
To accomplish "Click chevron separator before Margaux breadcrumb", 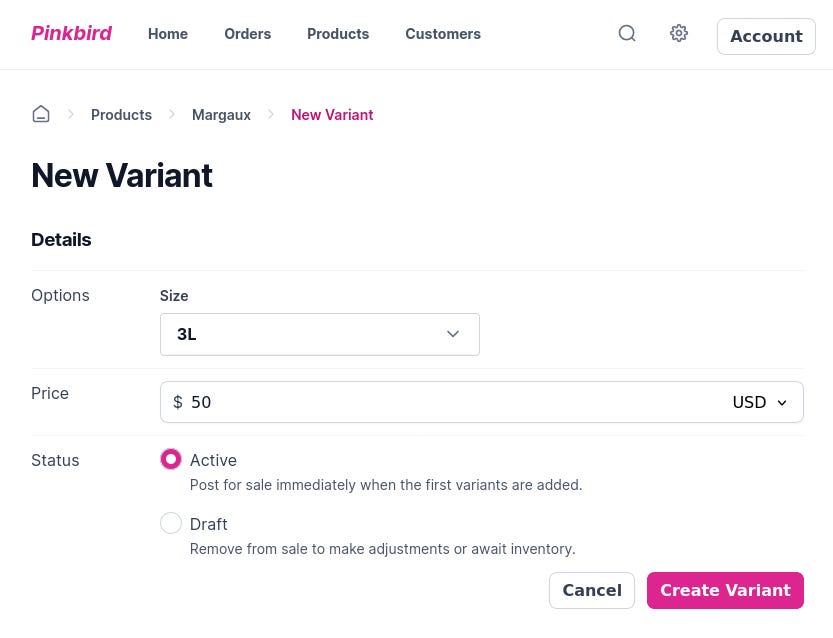I will (172, 115).
